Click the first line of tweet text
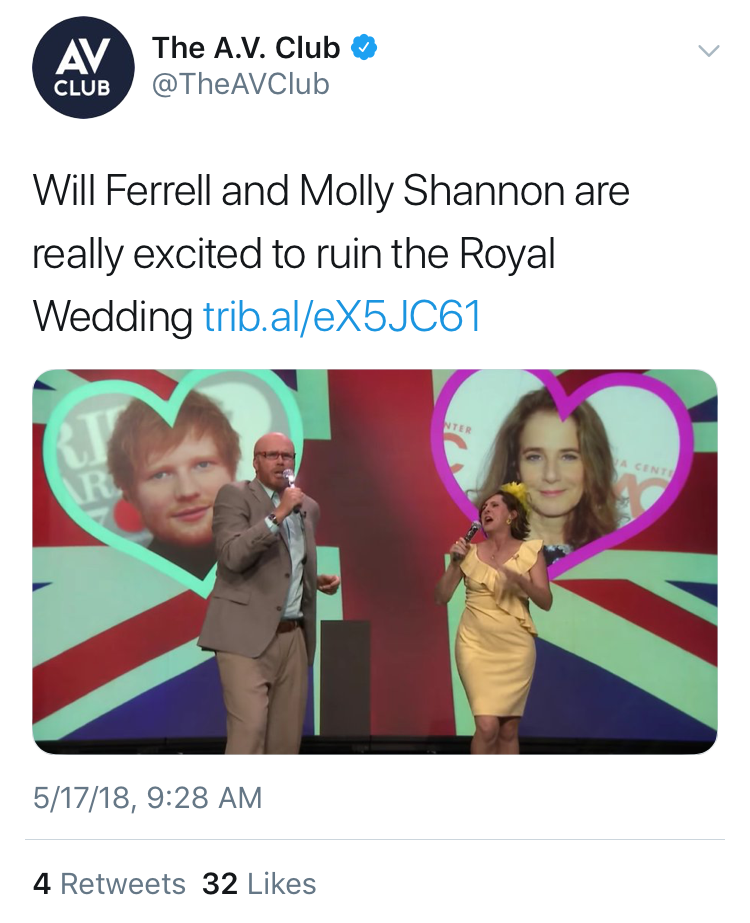The image size is (750, 923). pyautogui.click(x=331, y=191)
